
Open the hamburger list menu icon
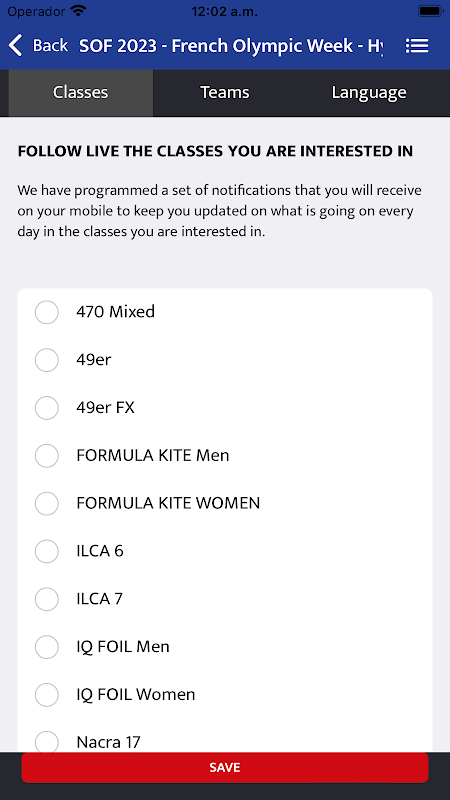tap(417, 46)
